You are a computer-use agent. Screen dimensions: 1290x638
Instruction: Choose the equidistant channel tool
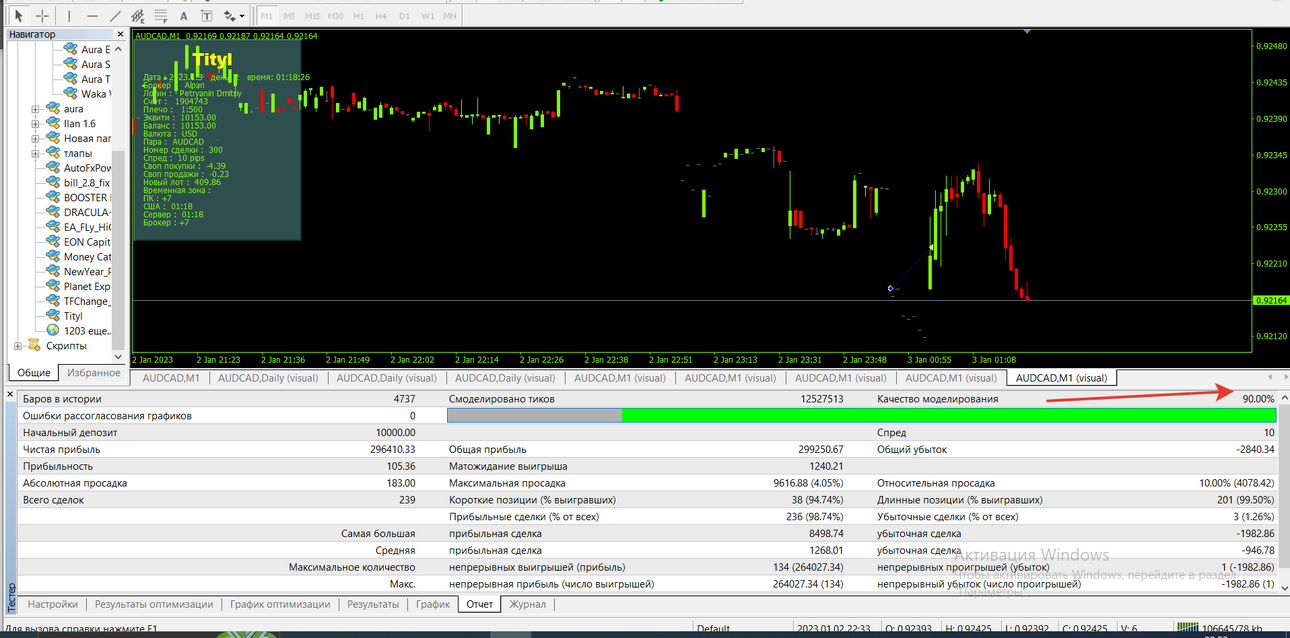tap(138, 16)
